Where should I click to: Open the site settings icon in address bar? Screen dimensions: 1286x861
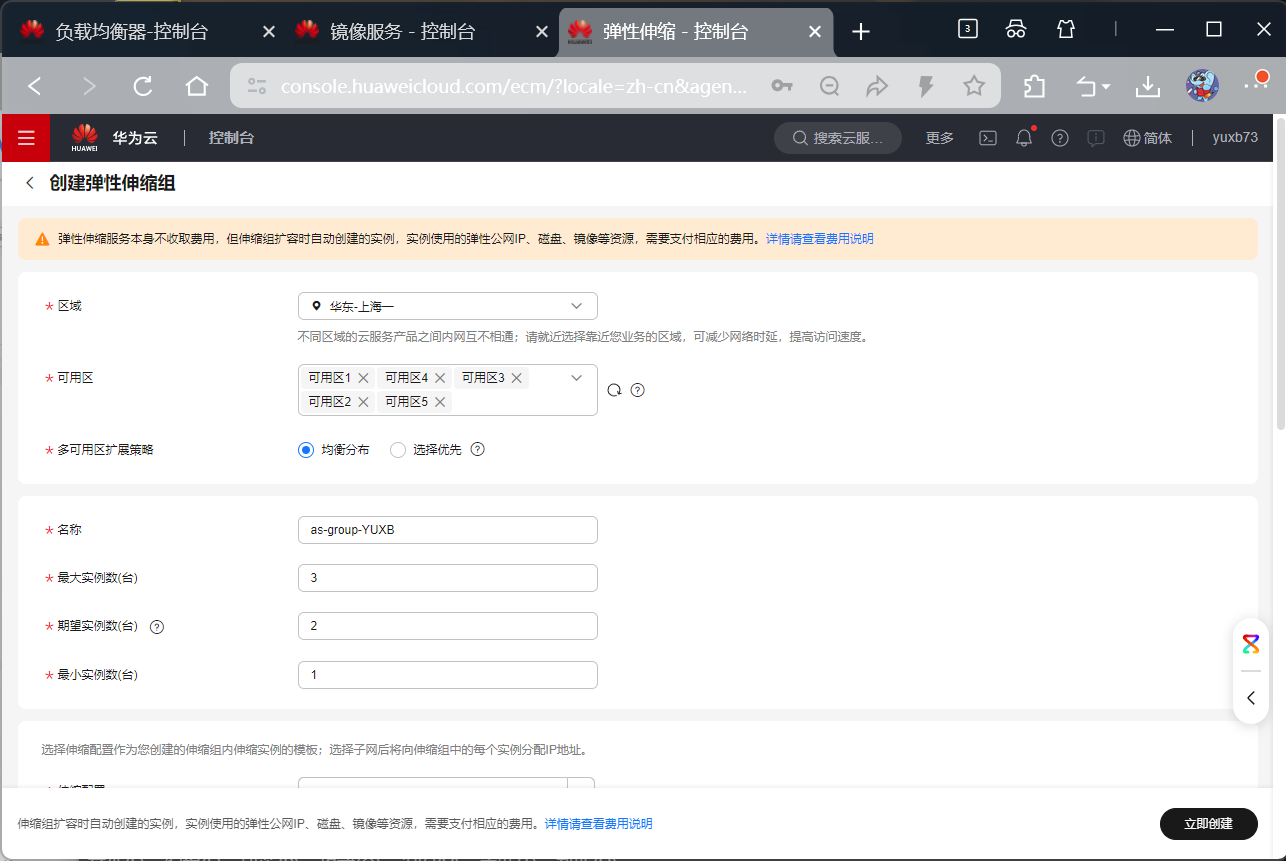pyautogui.click(x=257, y=87)
